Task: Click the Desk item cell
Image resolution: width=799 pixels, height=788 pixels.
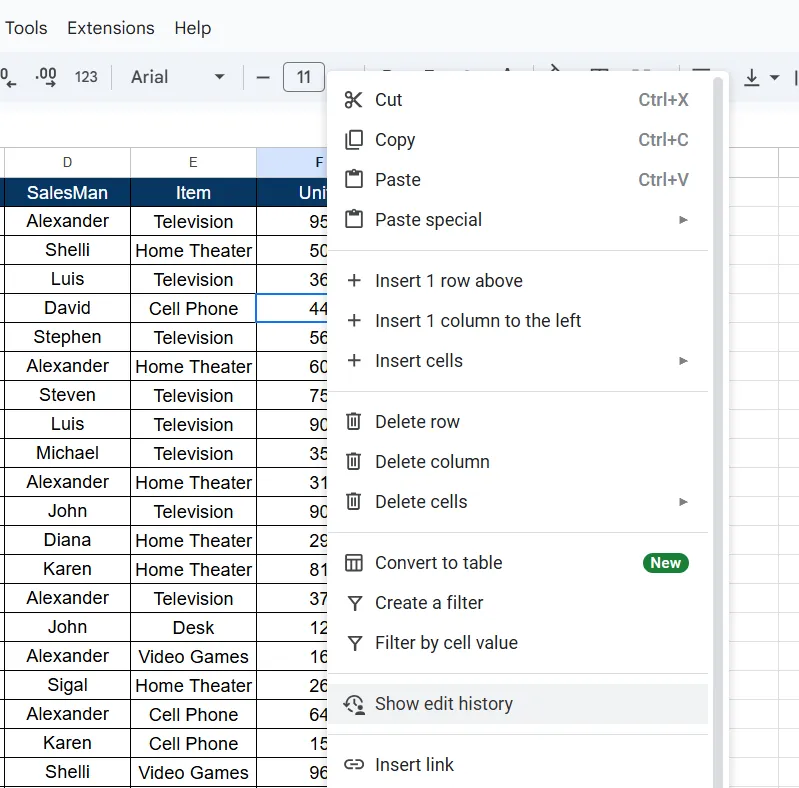Action: (193, 627)
